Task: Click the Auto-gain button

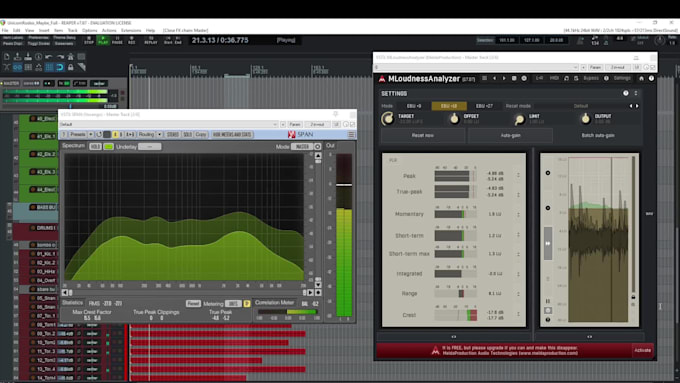Action: pos(510,136)
